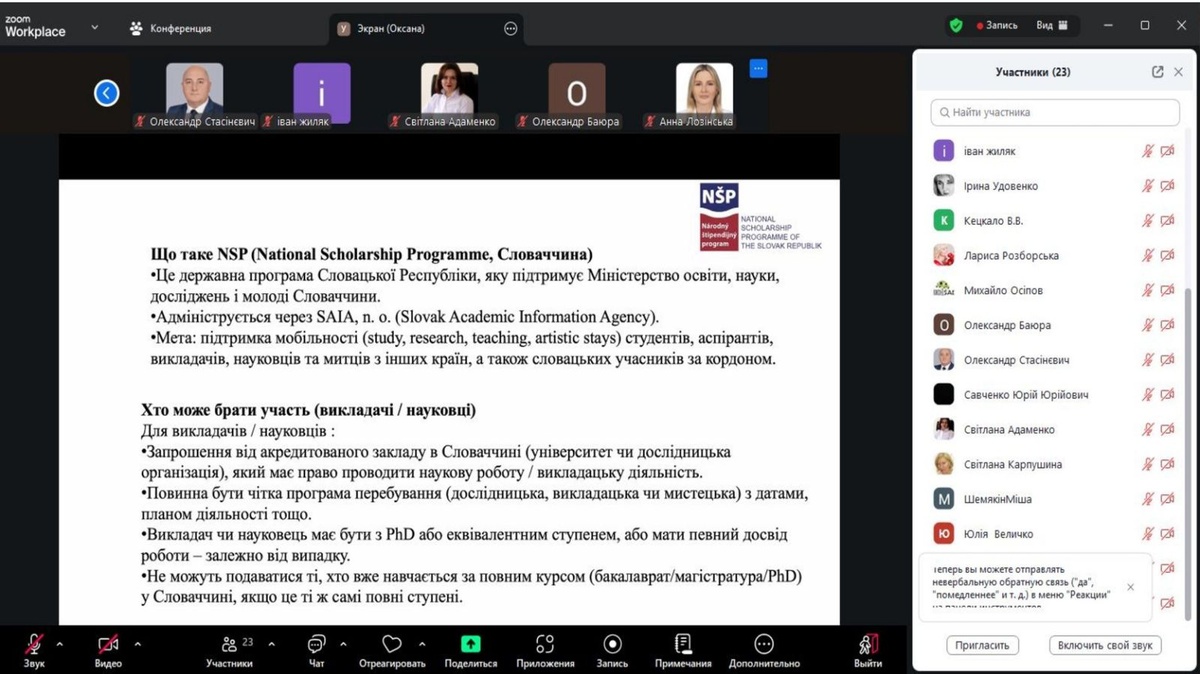Click the Найти участника search field
The width and height of the screenshot is (1200, 674).
[1054, 112]
